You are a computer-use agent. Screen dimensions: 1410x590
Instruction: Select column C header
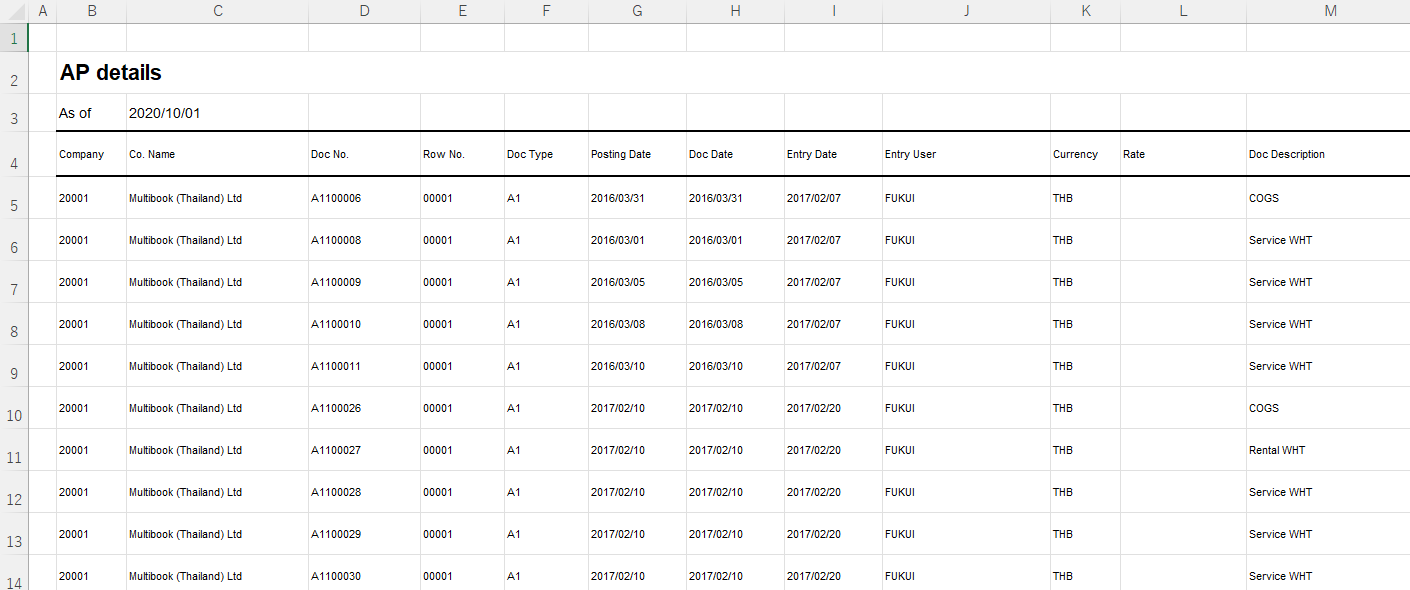[218, 11]
